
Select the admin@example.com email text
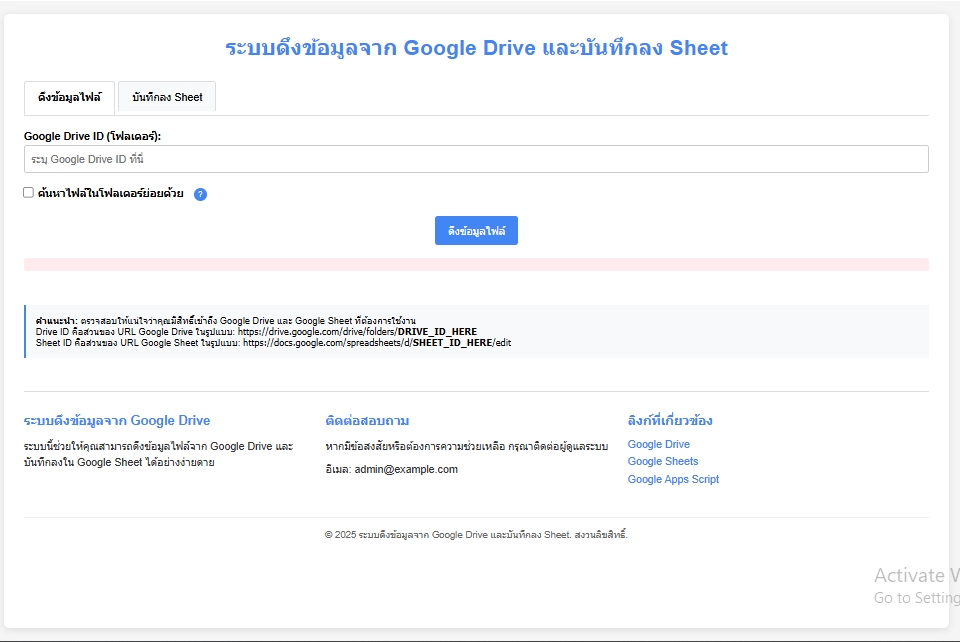(406, 469)
